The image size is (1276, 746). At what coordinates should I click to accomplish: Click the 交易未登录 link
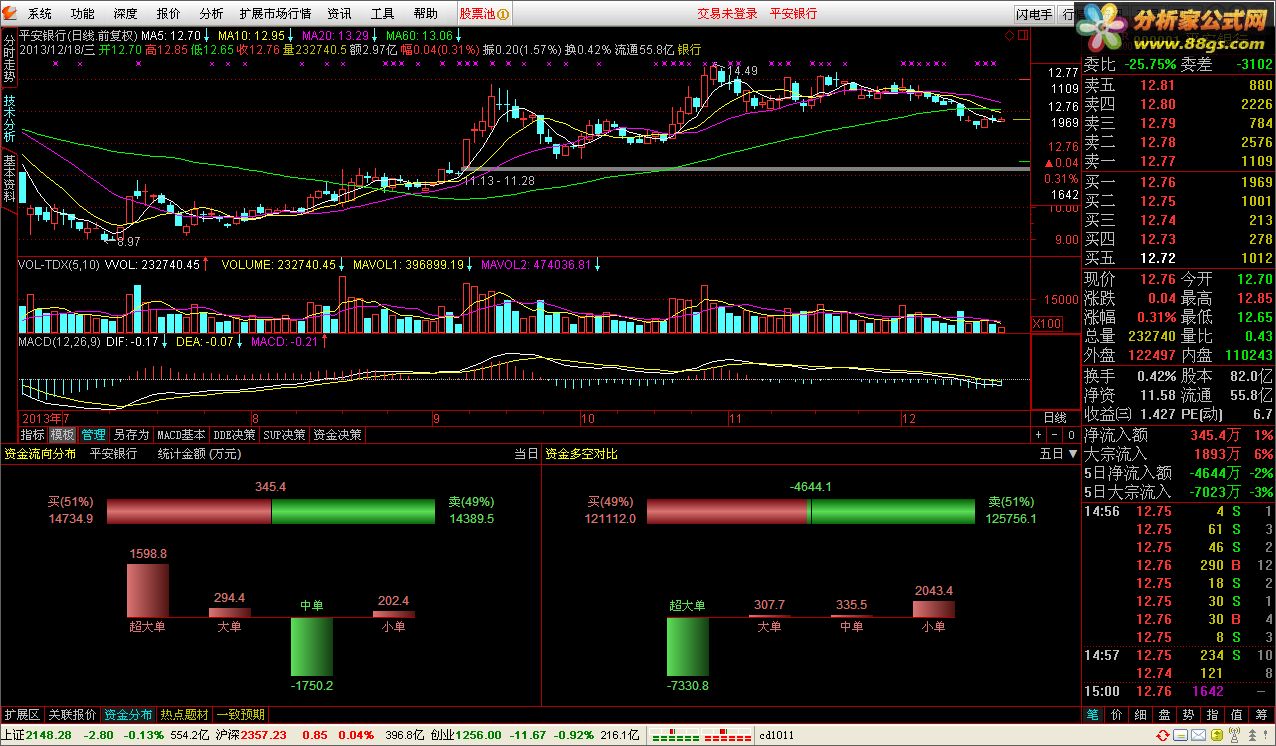tap(727, 14)
